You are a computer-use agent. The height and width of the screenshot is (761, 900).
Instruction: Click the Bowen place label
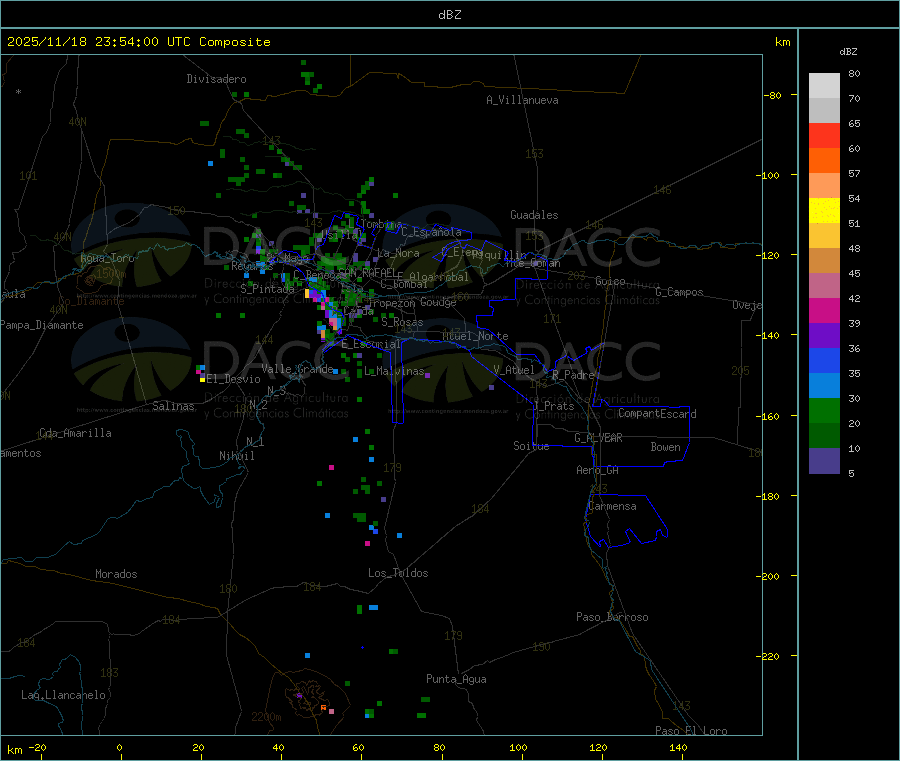coord(665,447)
